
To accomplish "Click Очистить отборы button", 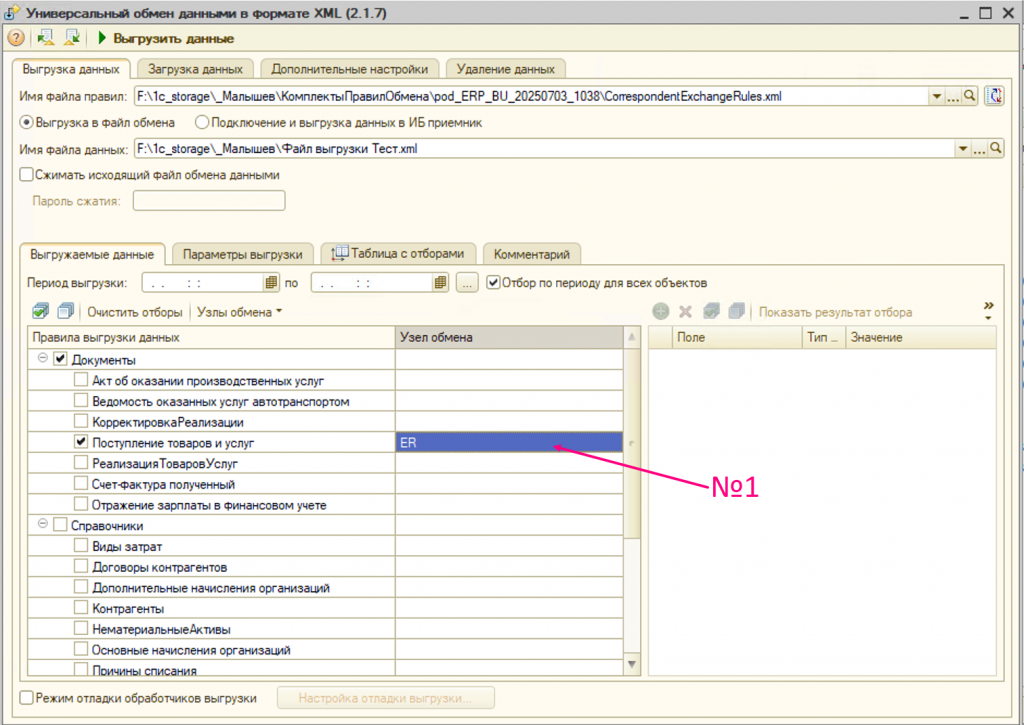I will pyautogui.click(x=135, y=312).
